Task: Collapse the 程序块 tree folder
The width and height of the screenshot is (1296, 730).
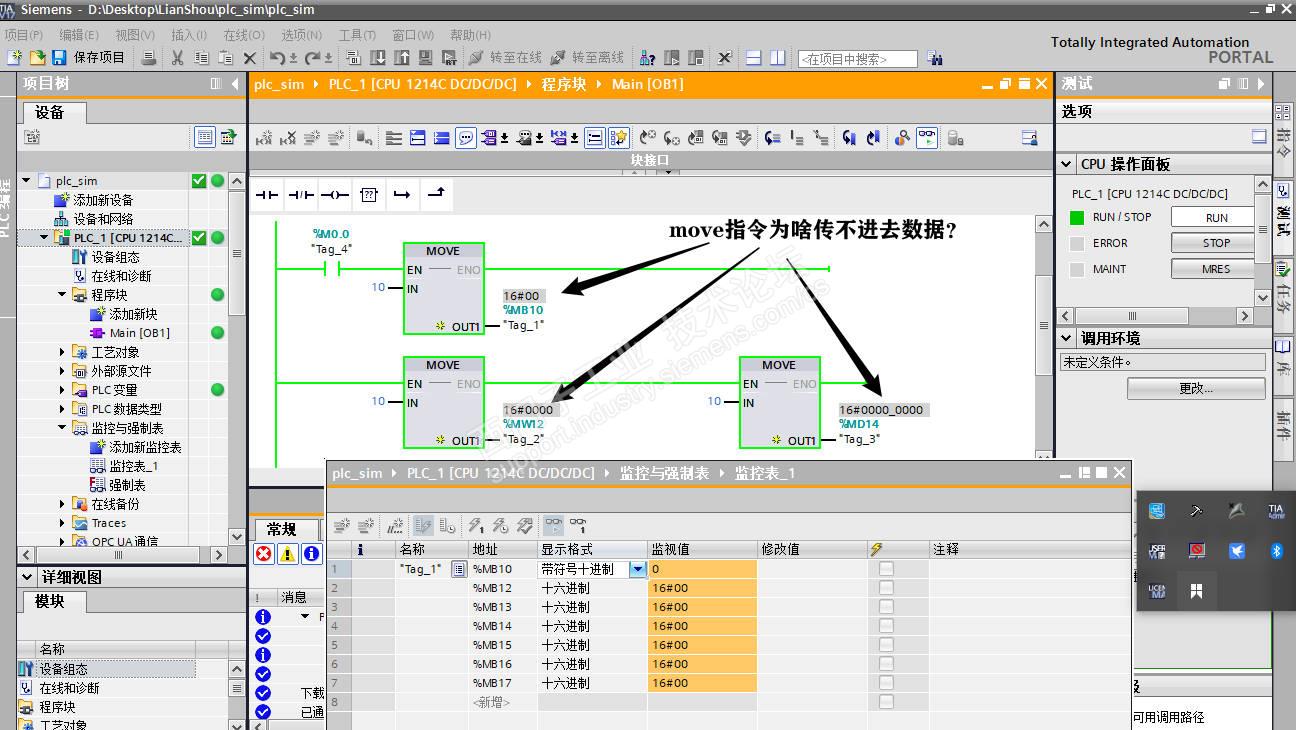Action: [x=62, y=295]
